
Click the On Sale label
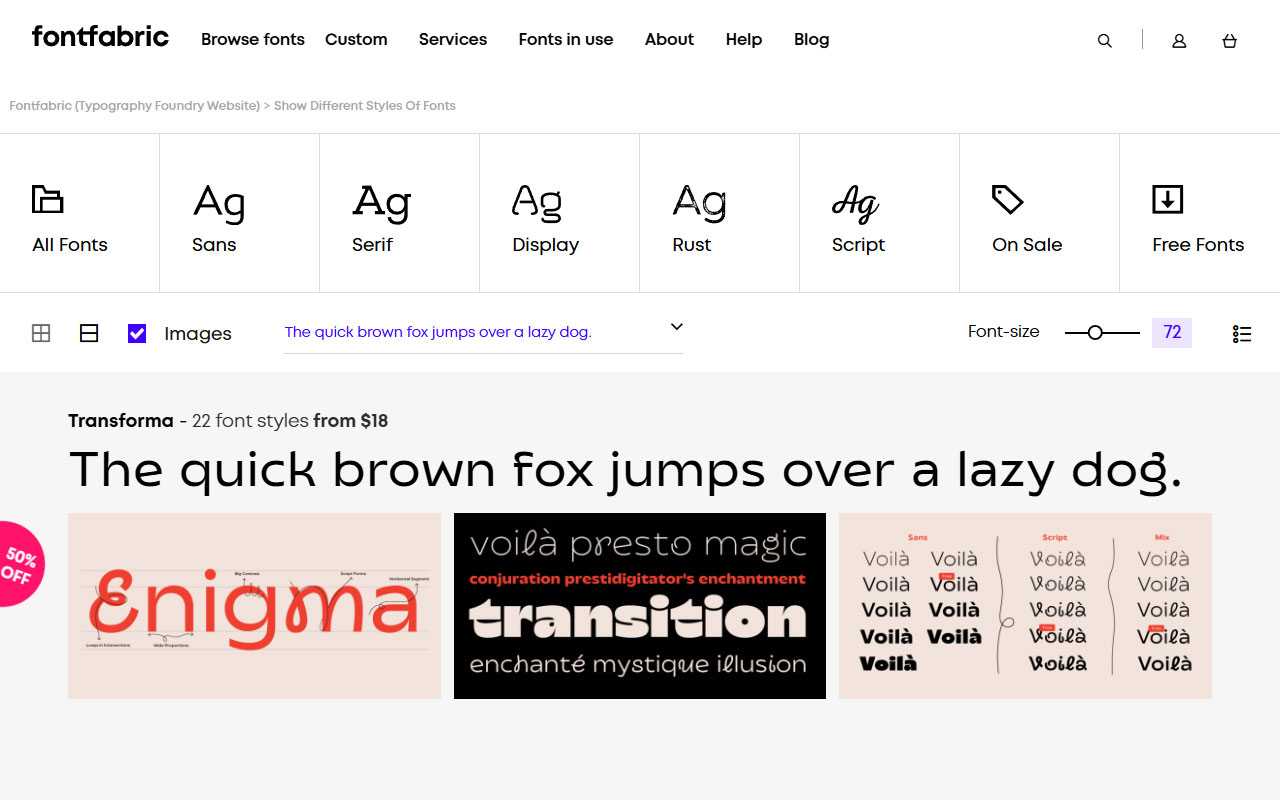pos(1027,245)
